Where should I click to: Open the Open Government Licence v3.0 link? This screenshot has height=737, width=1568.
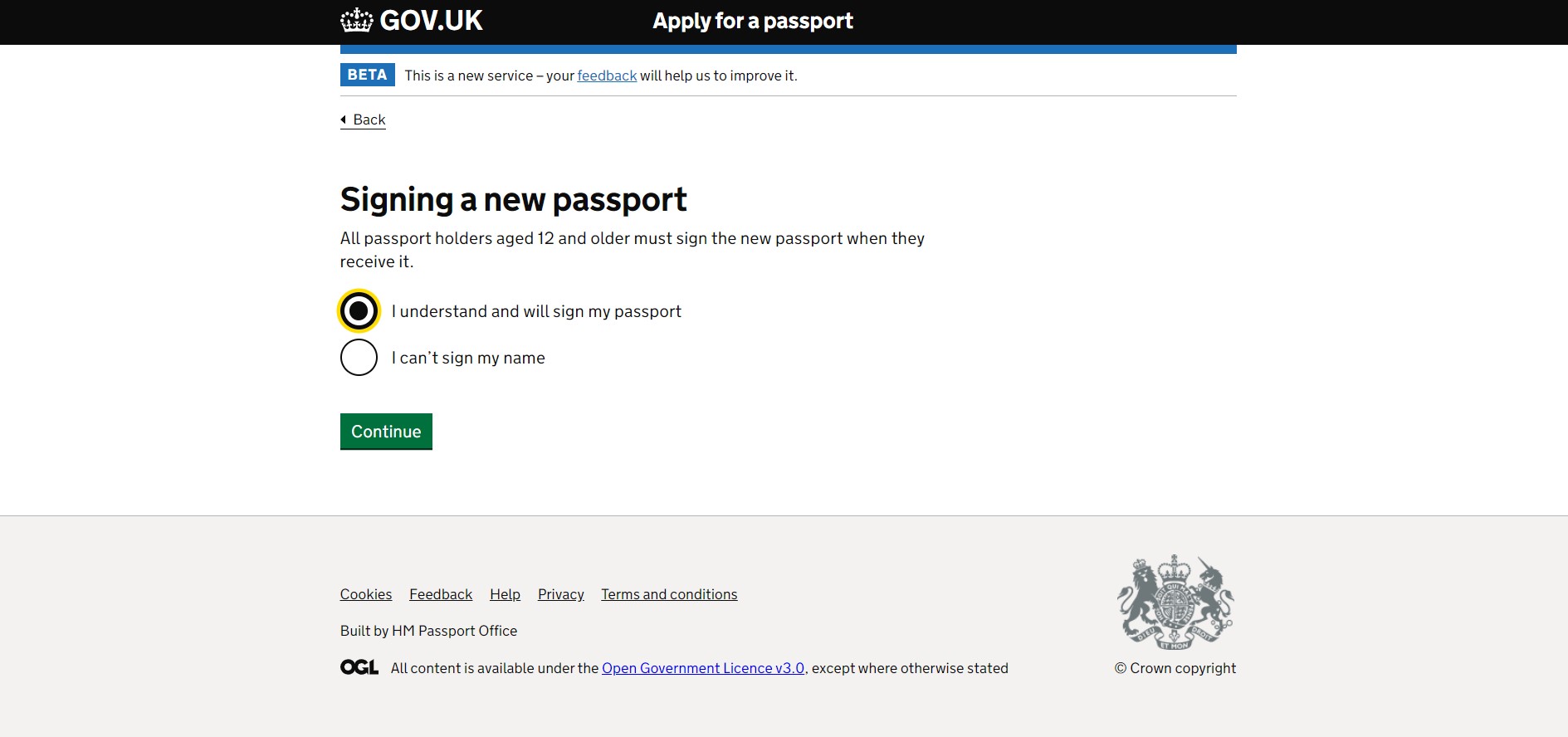pos(703,668)
